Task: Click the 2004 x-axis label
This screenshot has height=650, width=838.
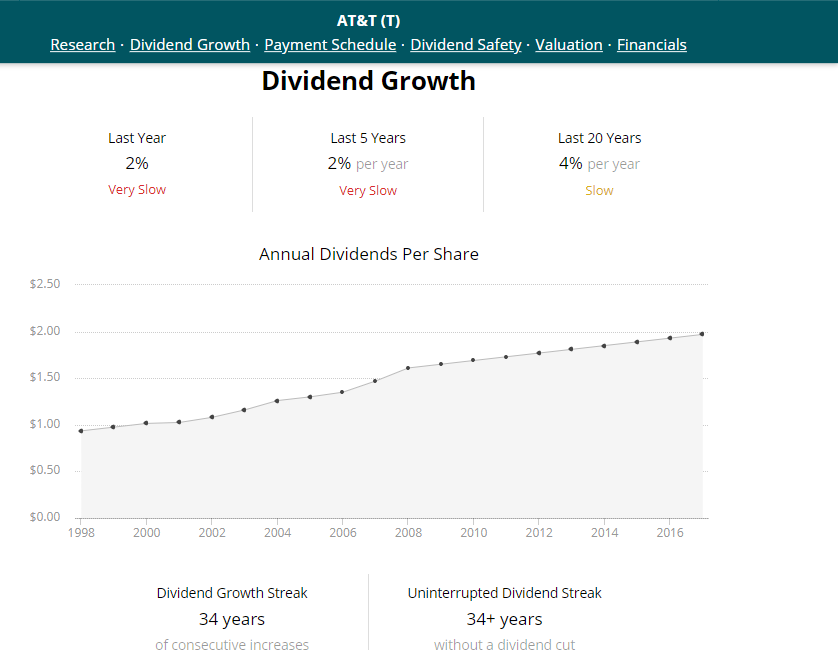Action: pyautogui.click(x=277, y=532)
